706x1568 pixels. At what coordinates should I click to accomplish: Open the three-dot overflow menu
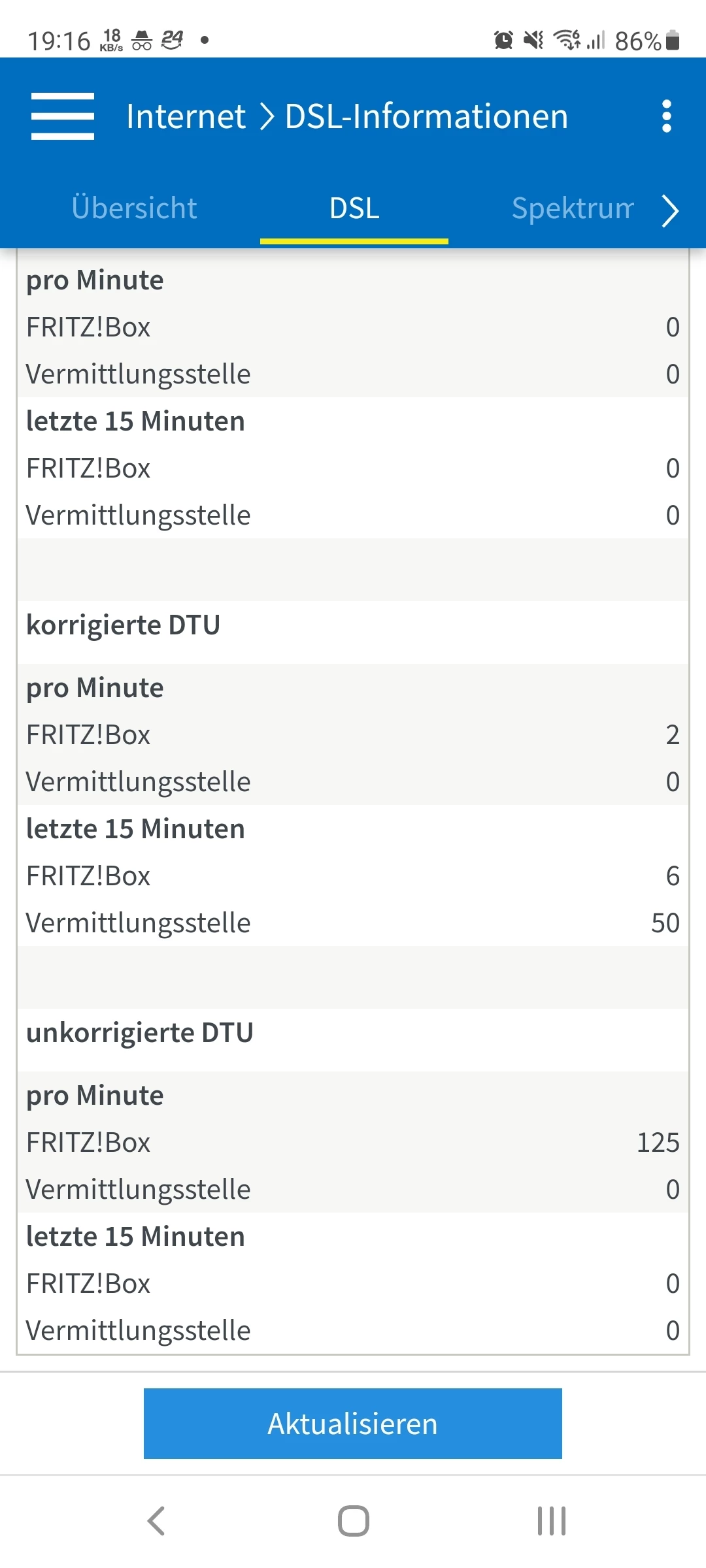(666, 116)
